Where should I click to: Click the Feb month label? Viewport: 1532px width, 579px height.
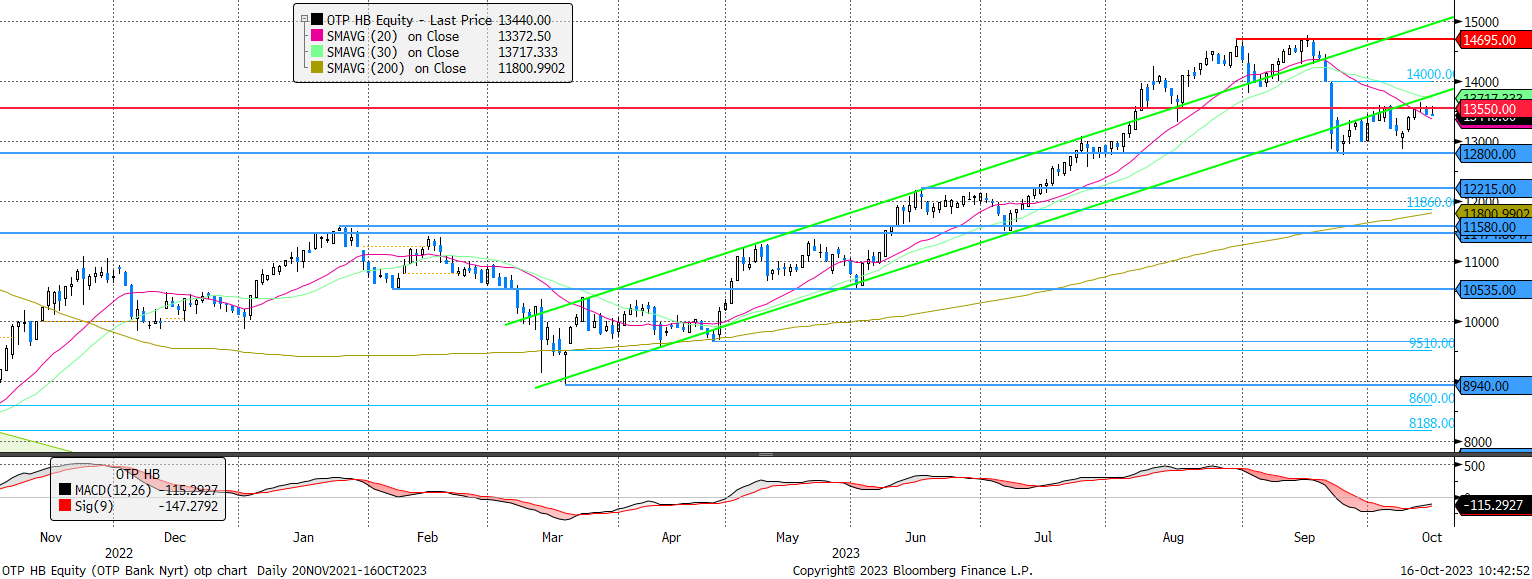427,537
